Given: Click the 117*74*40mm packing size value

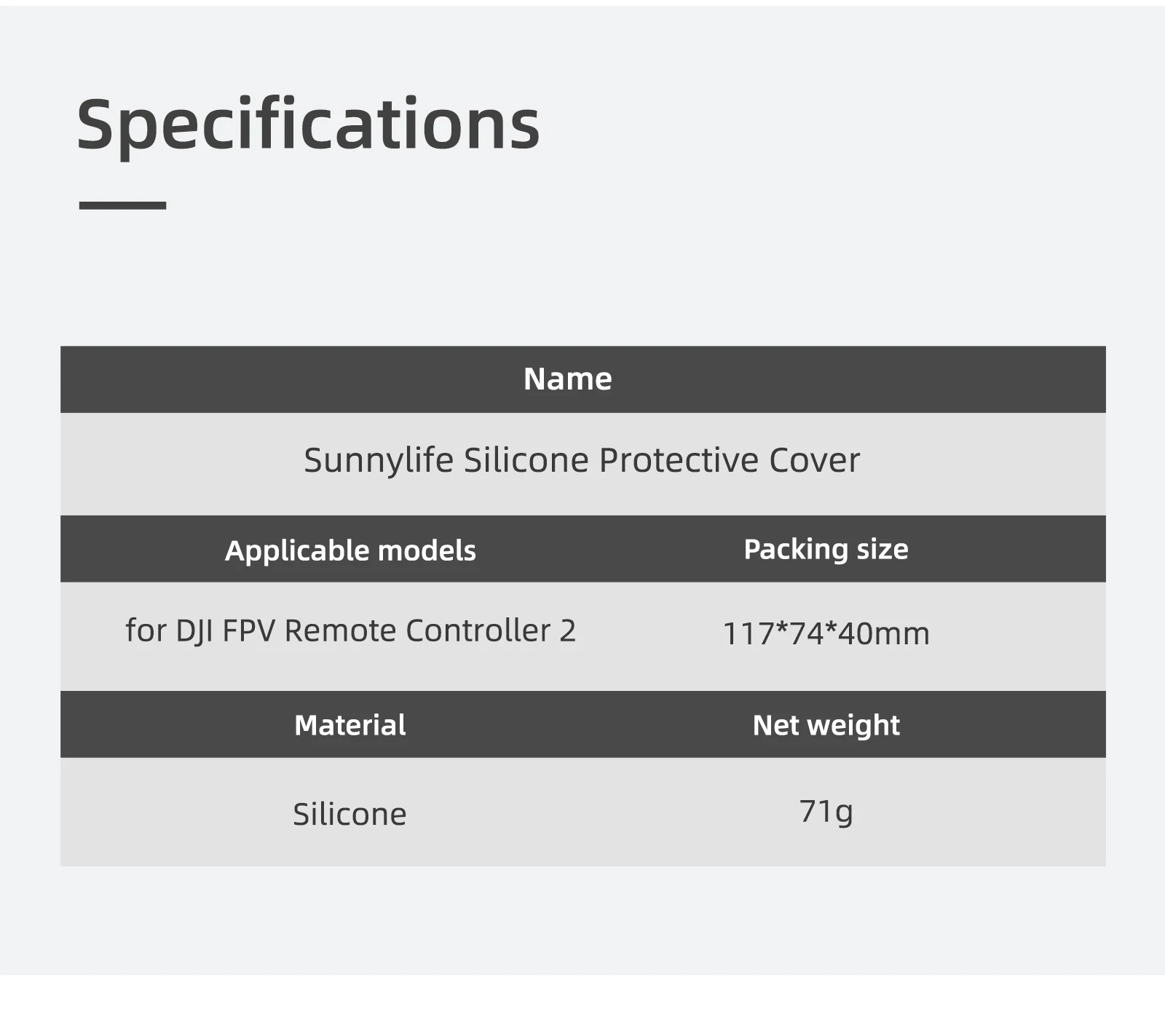Looking at the screenshot, I should point(826,633).
